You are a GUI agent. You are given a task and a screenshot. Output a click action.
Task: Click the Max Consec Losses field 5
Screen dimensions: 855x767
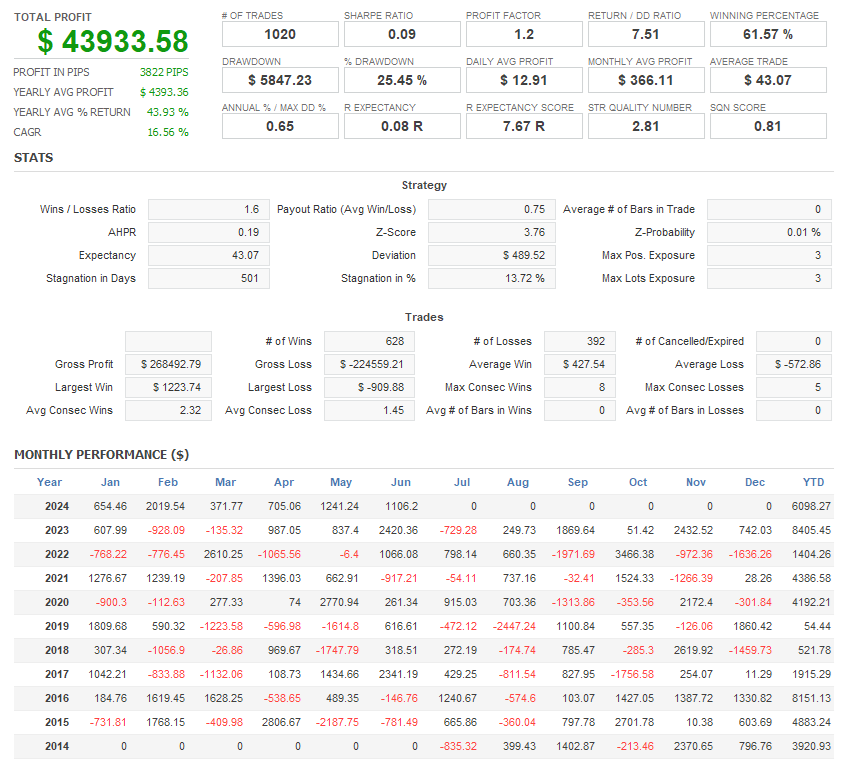794,387
